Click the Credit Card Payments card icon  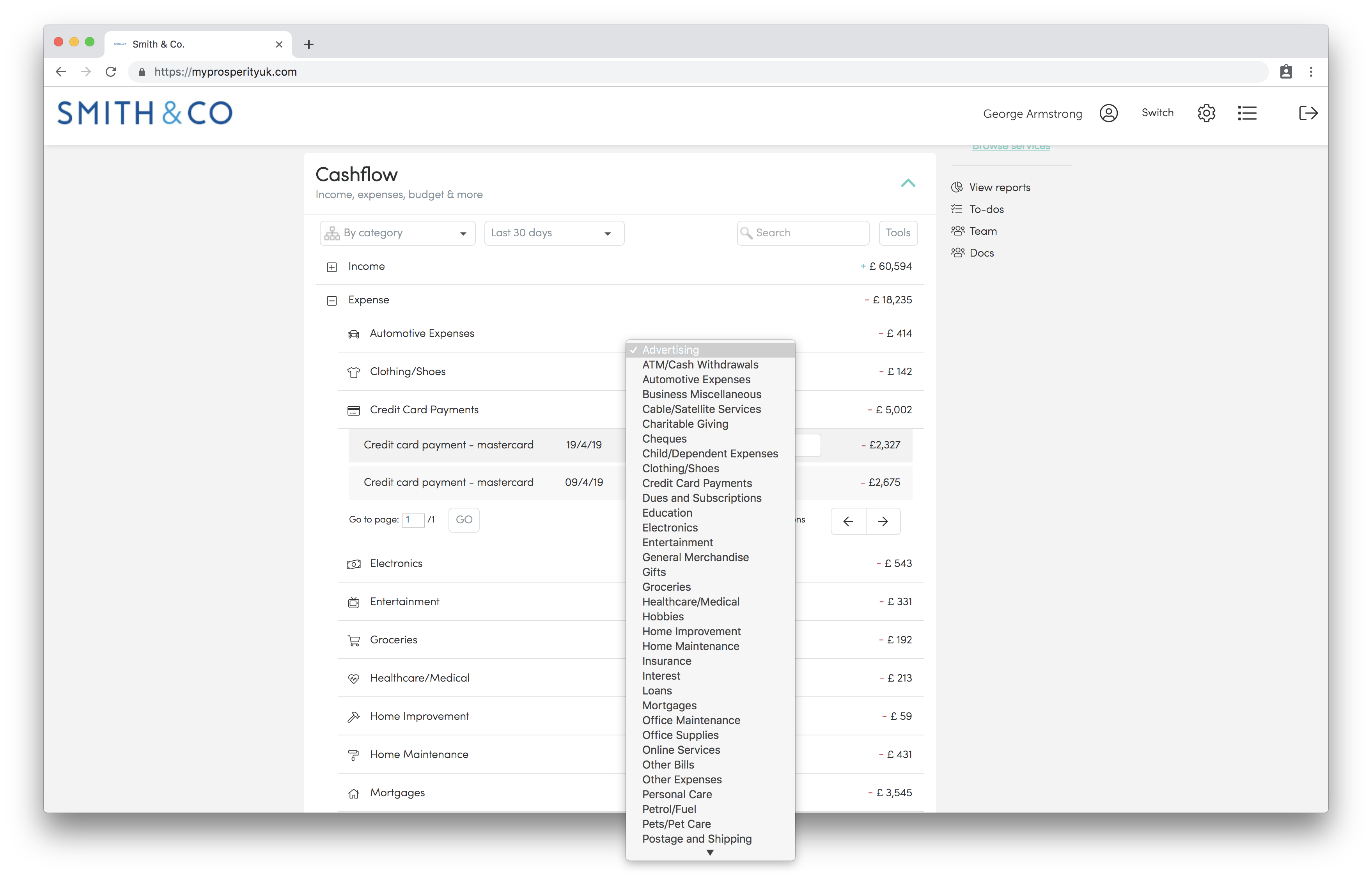click(x=354, y=410)
